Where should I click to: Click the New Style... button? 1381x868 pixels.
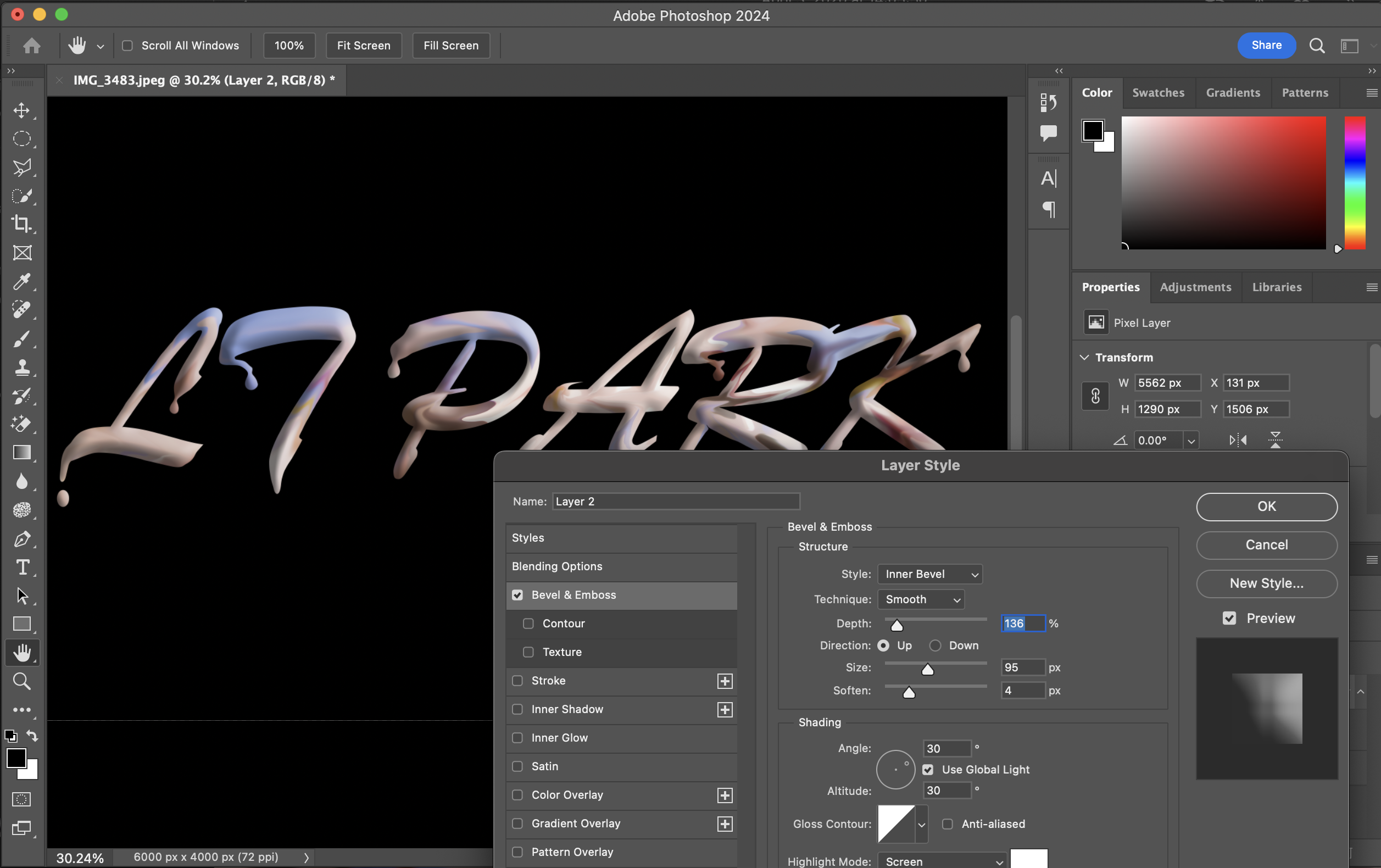1266,583
